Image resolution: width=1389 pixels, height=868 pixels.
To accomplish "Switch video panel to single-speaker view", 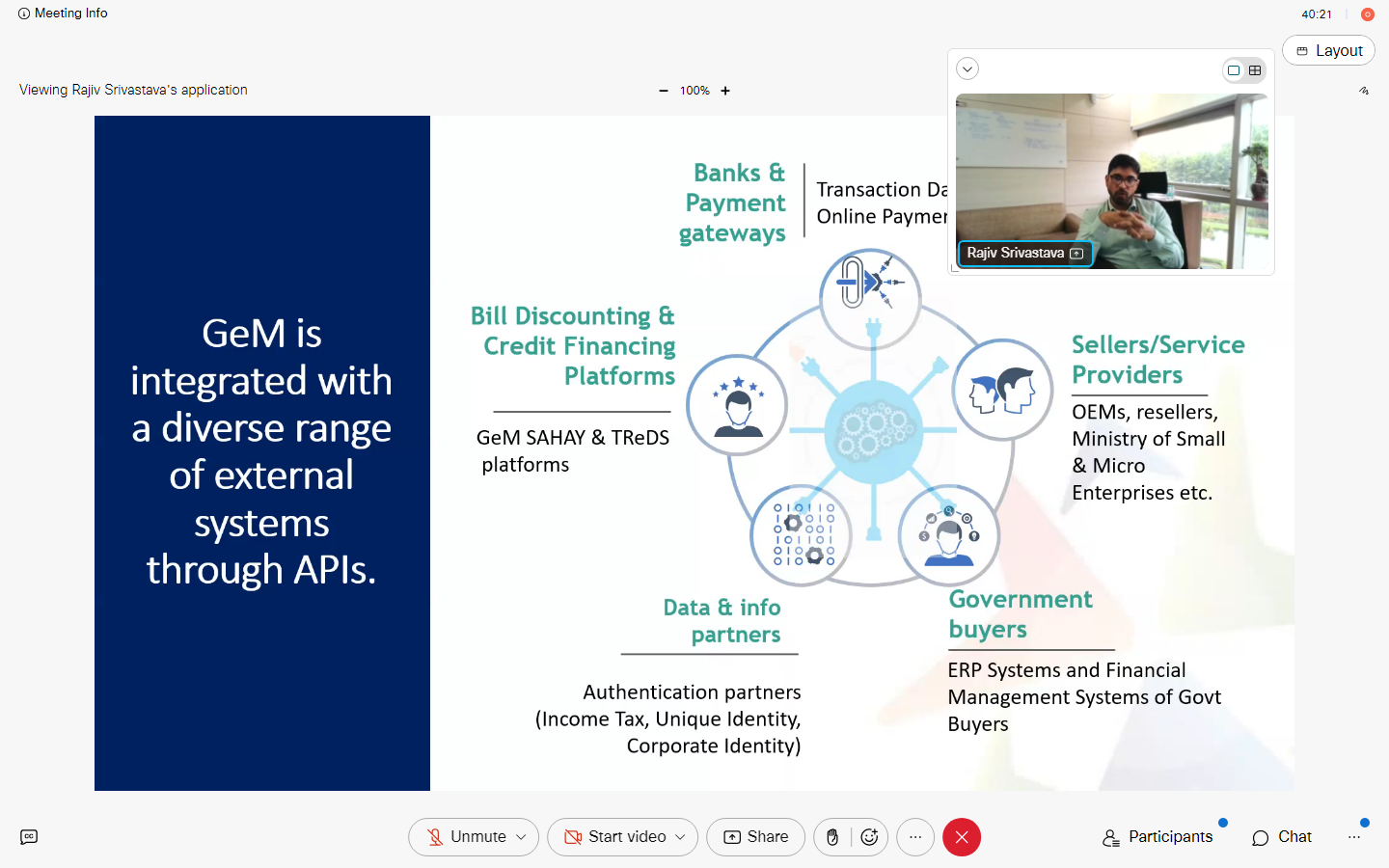I will [x=1234, y=70].
